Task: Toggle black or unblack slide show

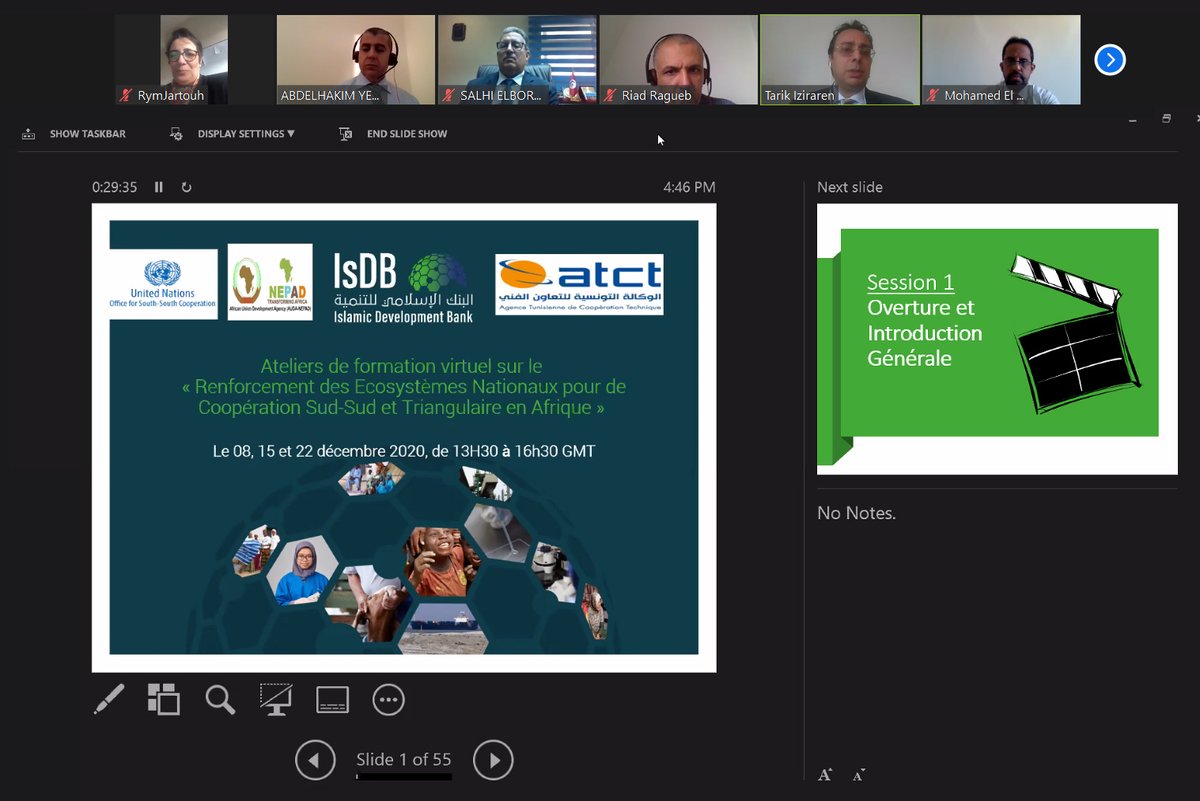Action: click(276, 699)
